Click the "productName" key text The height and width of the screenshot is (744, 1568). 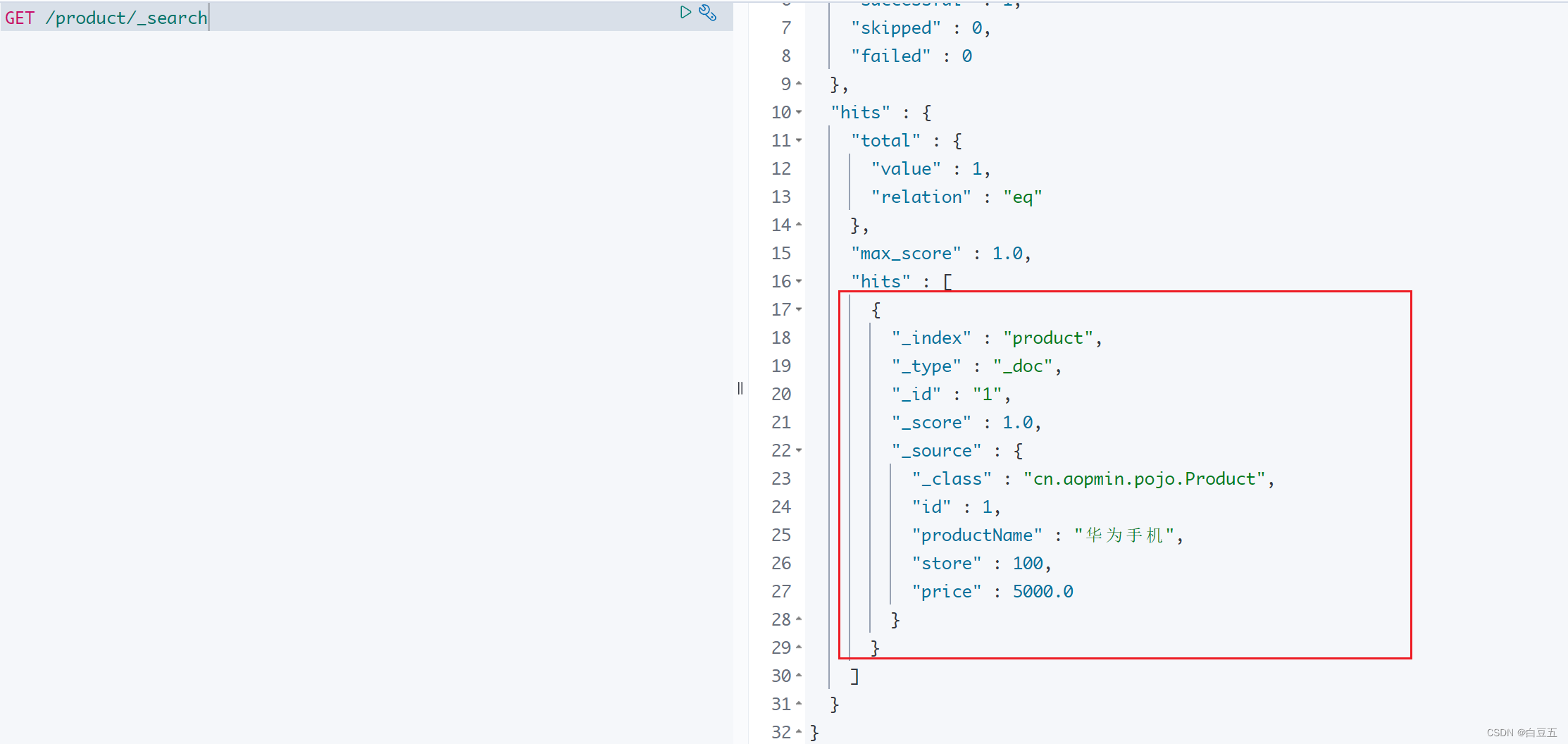pos(977,535)
